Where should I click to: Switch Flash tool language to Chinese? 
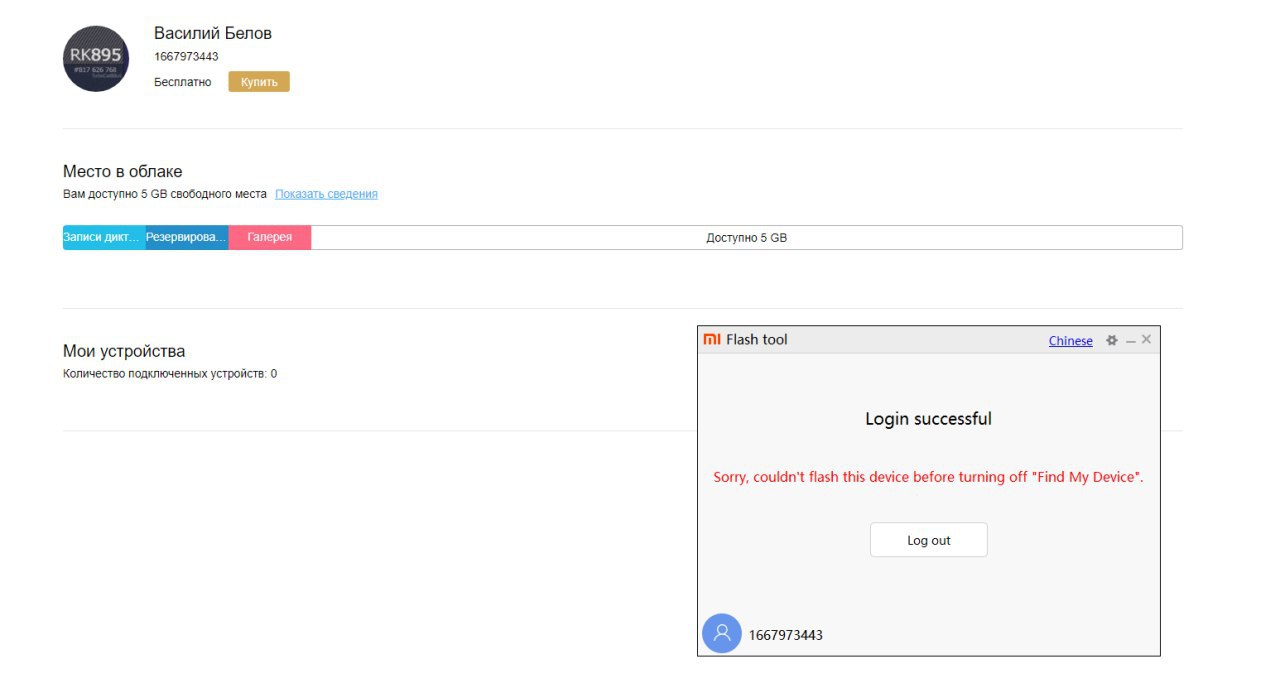coord(1070,341)
